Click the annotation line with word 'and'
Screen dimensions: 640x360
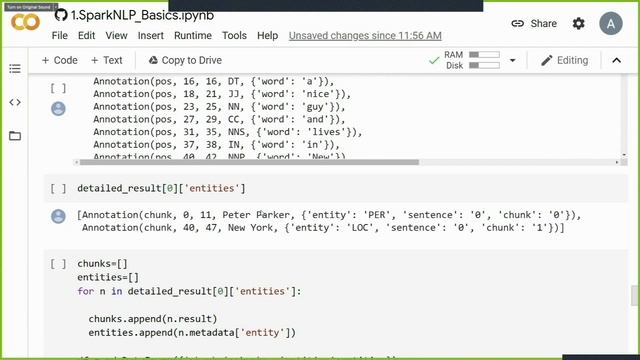pos(219,119)
